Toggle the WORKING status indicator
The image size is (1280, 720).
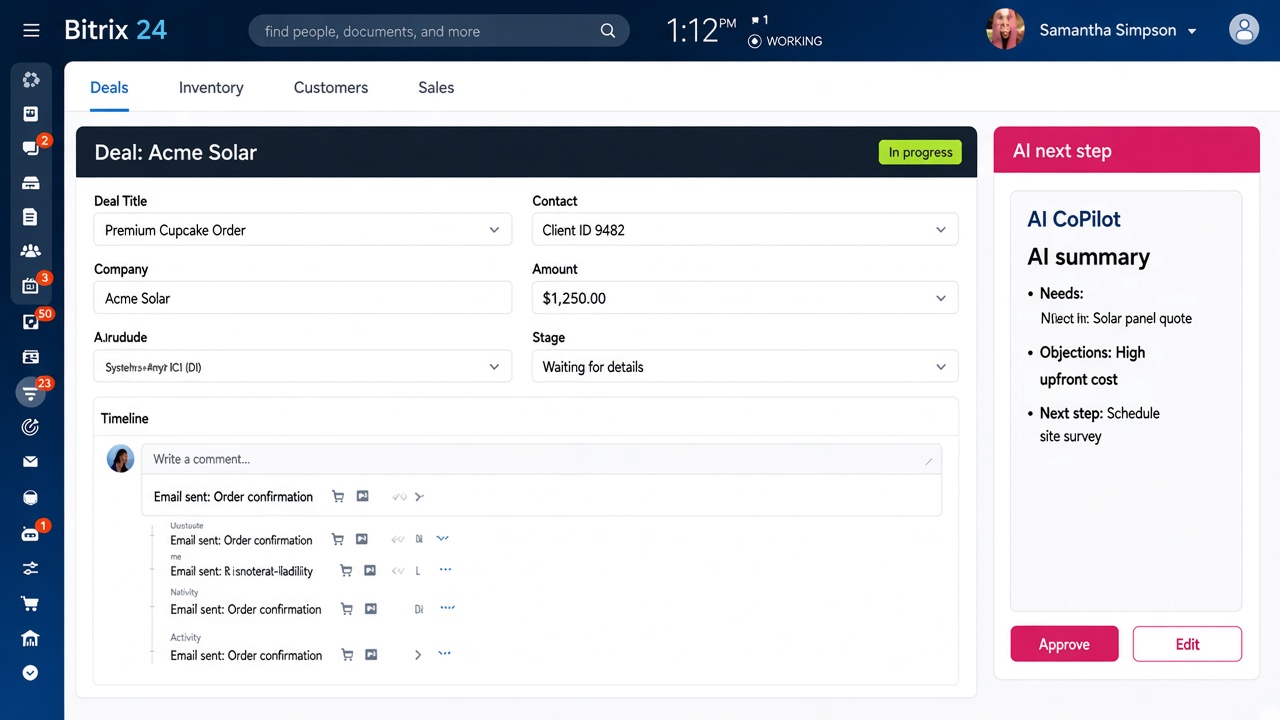786,41
